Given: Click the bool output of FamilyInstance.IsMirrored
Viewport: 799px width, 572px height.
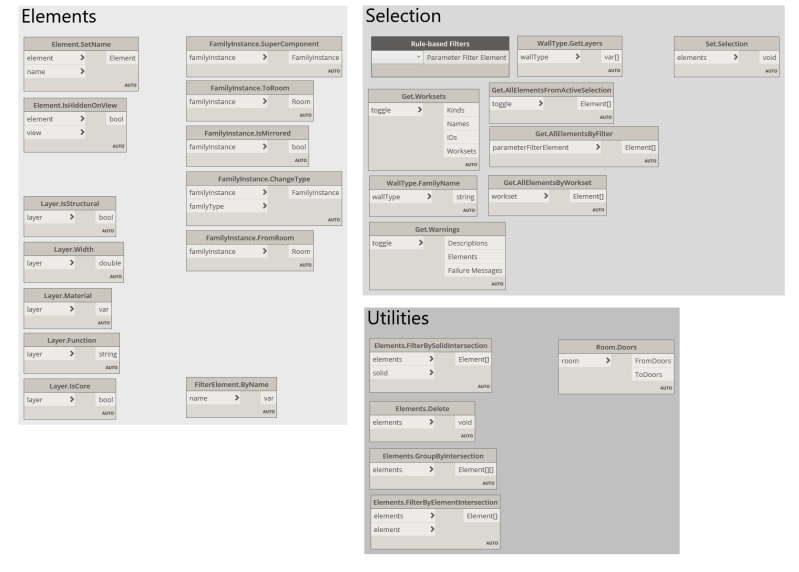Looking at the screenshot, I should click(x=299, y=147).
